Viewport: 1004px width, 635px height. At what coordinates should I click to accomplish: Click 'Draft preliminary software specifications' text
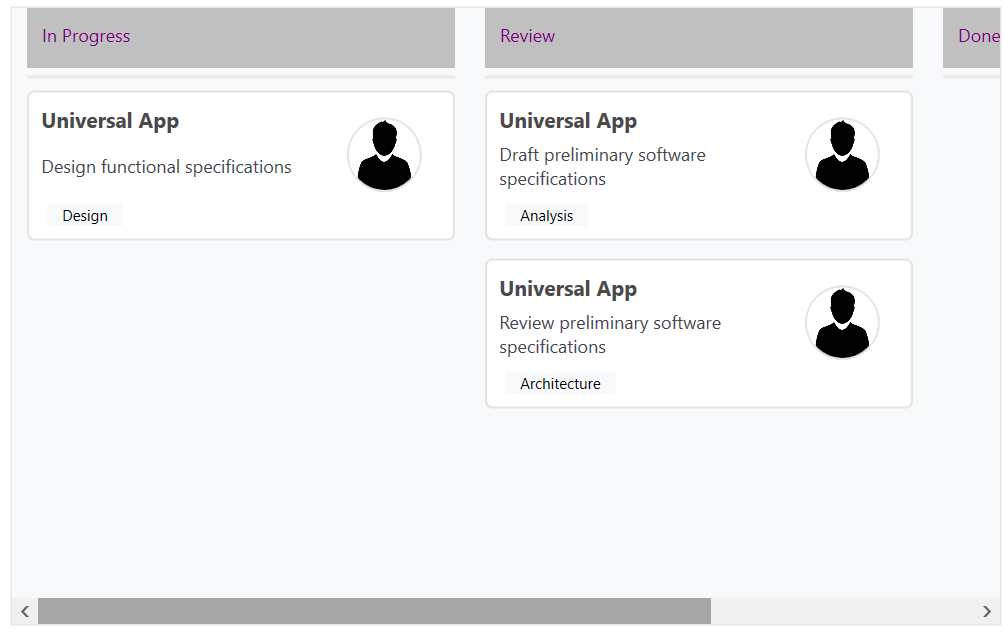[x=603, y=166]
